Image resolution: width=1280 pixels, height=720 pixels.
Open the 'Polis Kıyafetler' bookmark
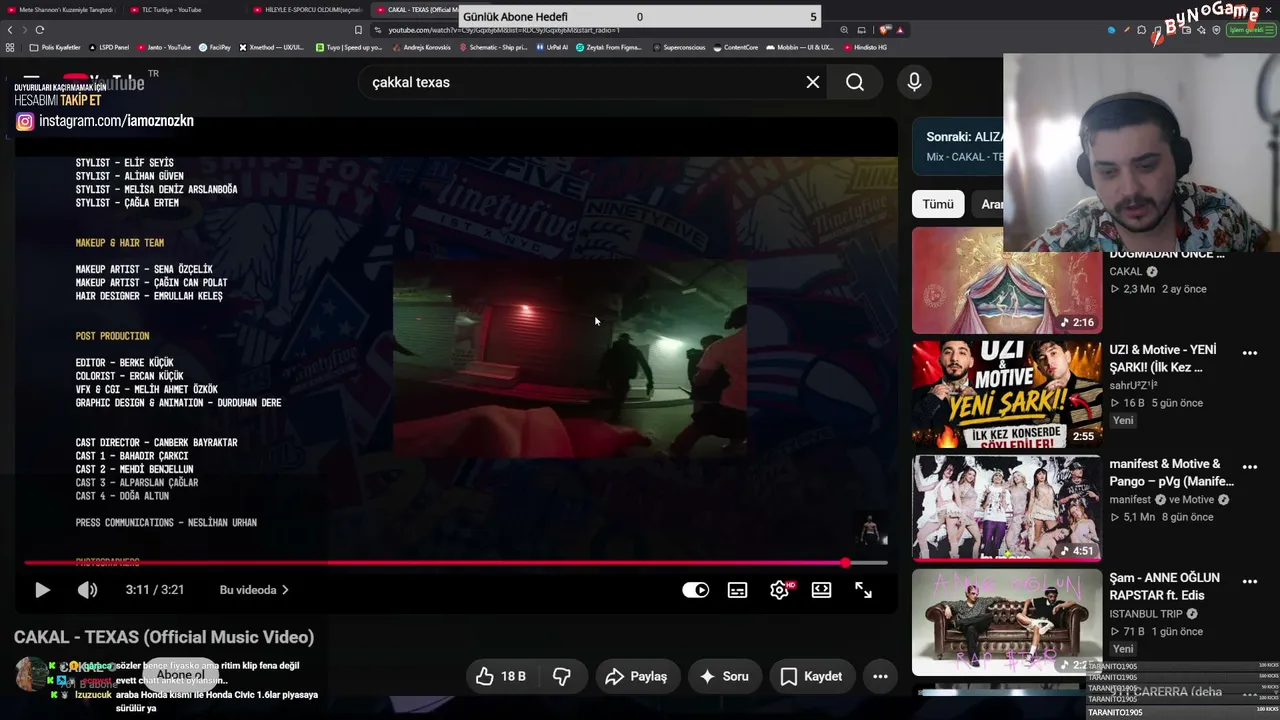click(x=55, y=47)
